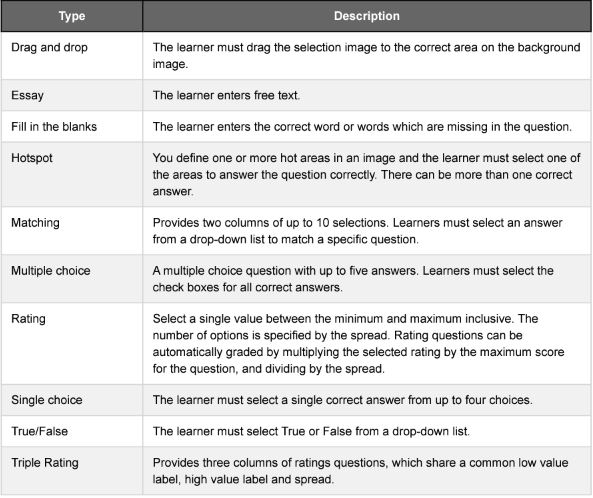Click the Triple Rating description text
593x498 pixels.
(x=360, y=471)
